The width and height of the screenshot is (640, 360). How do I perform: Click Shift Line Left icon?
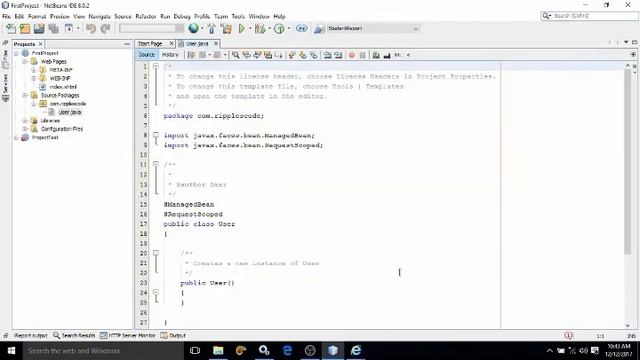[x=327, y=55]
